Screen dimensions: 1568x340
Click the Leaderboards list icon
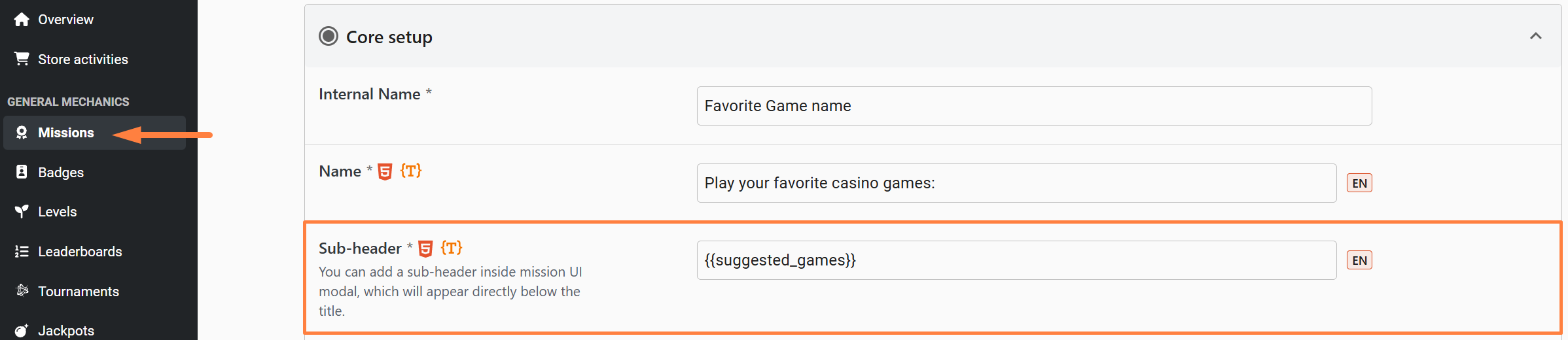point(22,251)
